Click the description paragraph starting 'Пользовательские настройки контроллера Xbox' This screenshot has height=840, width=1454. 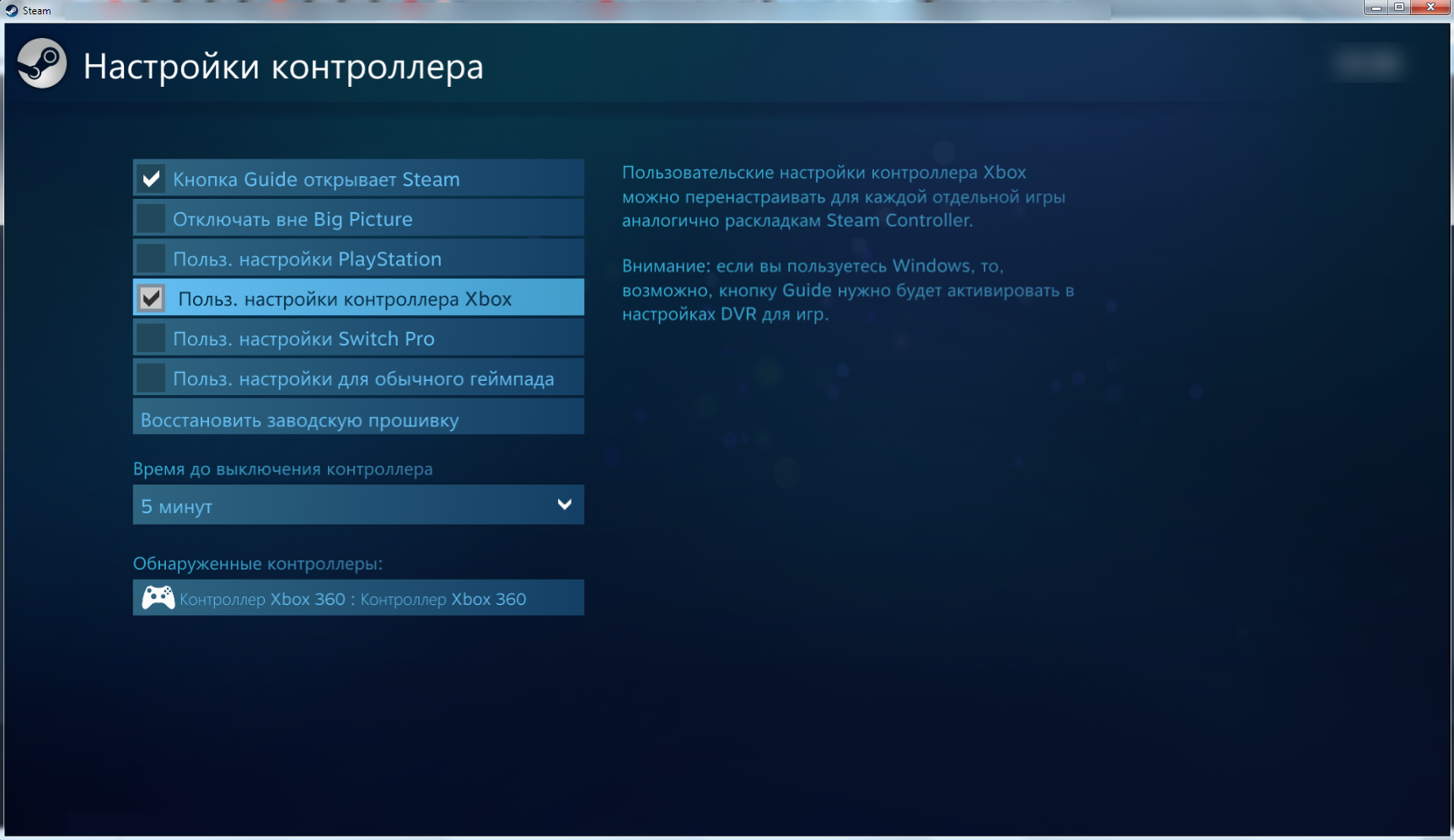point(844,196)
